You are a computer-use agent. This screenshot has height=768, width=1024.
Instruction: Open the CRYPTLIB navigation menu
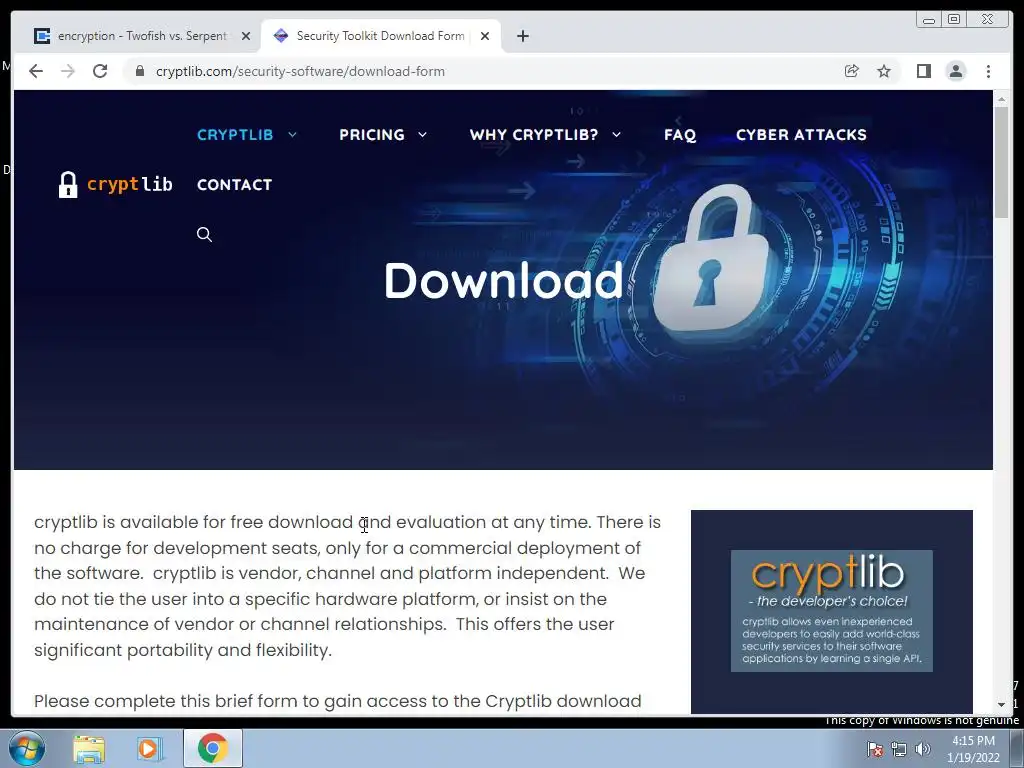[235, 135]
